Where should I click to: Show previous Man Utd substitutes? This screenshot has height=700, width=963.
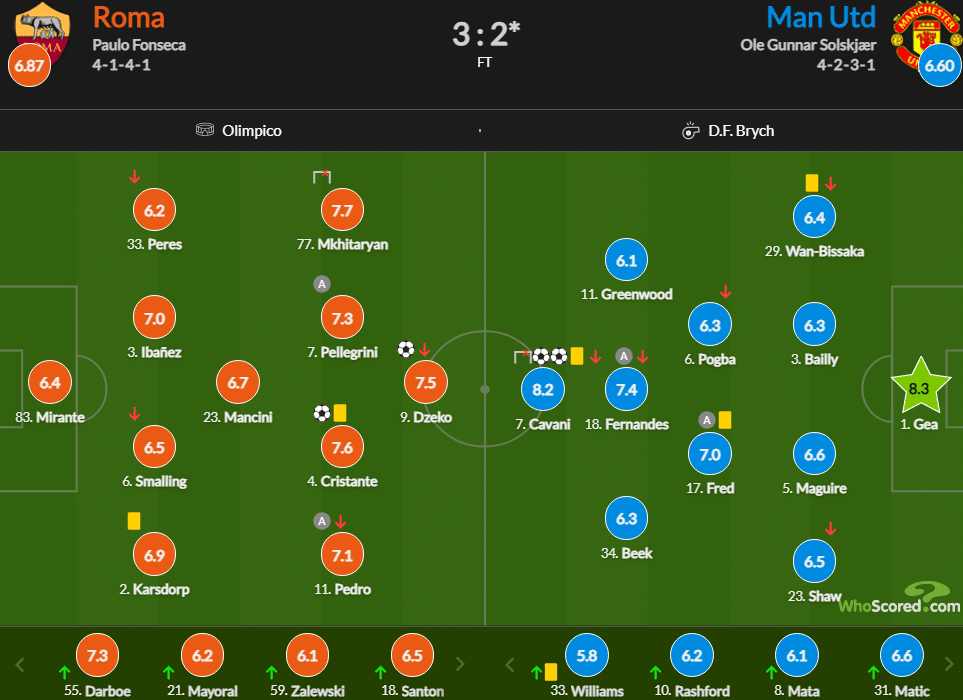tap(509, 664)
